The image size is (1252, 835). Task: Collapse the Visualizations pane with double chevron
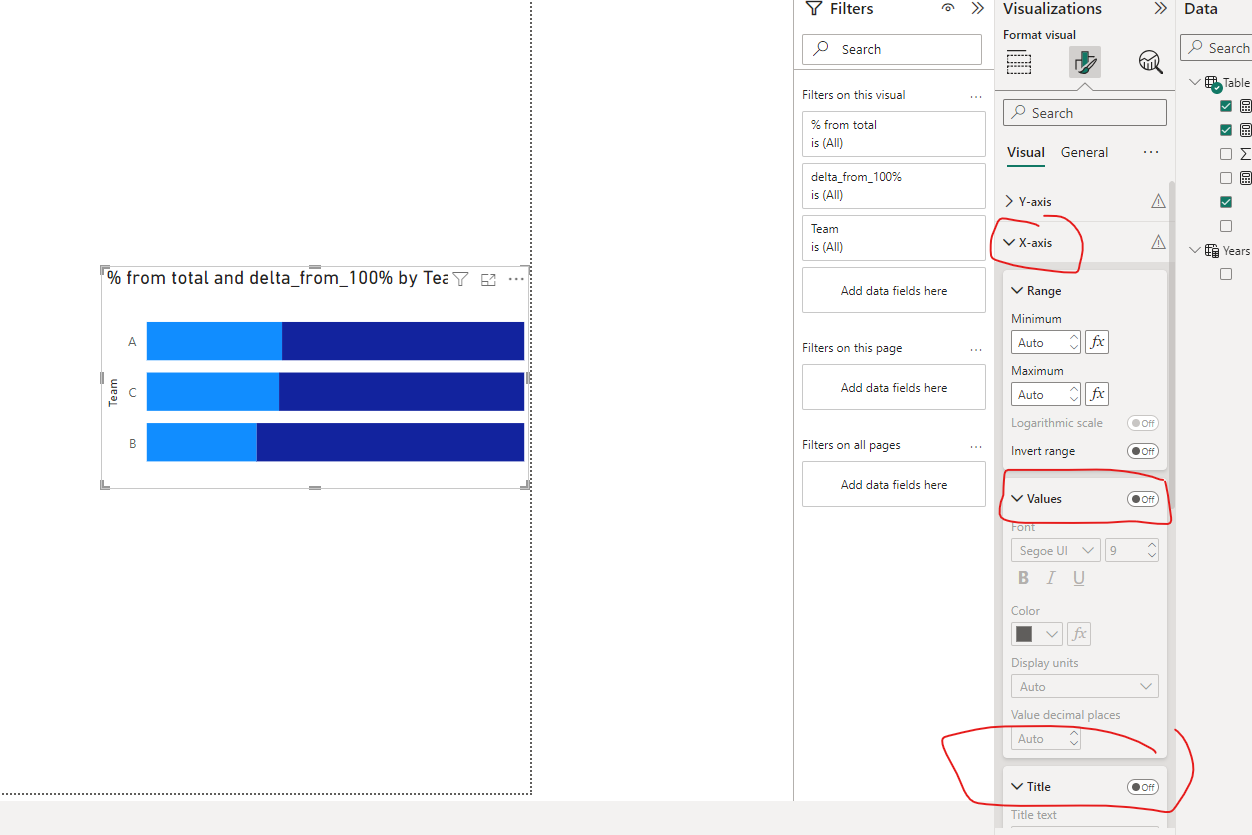(x=1160, y=9)
